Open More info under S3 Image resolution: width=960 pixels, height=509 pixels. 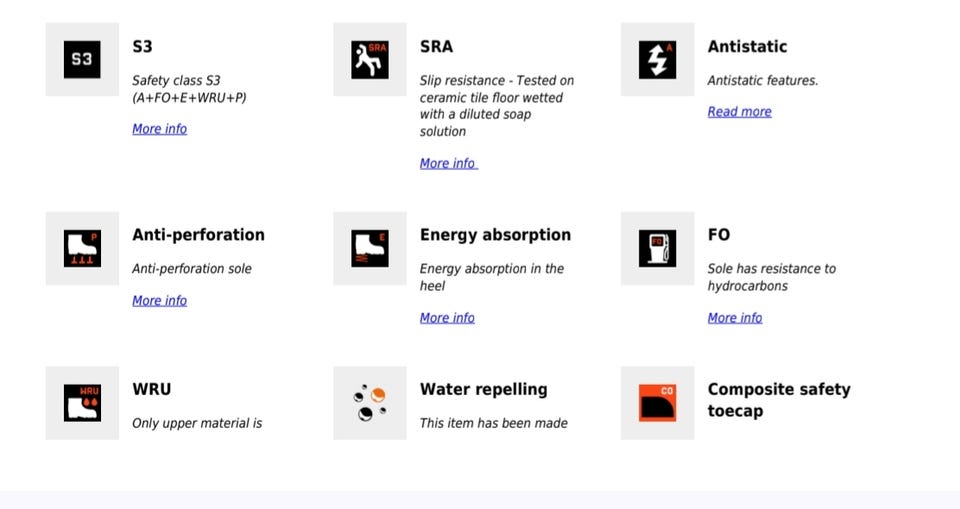[x=159, y=129]
